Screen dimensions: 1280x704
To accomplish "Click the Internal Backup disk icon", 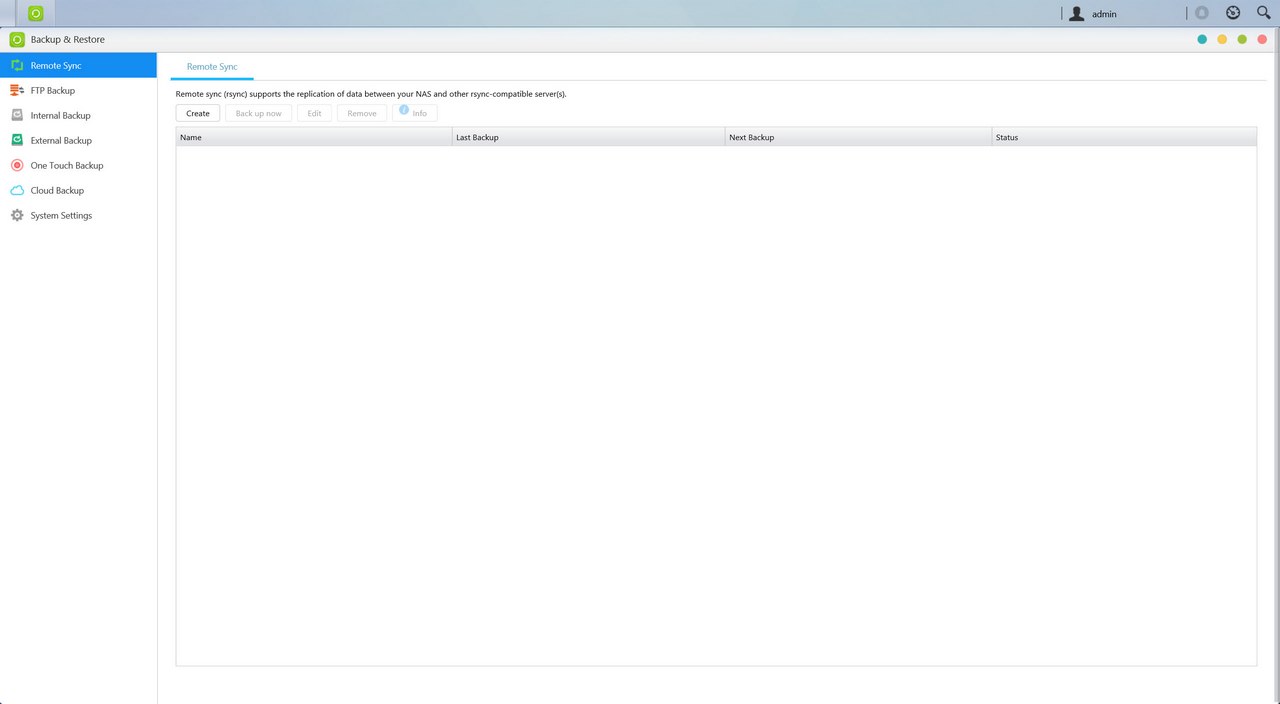I will click(17, 115).
